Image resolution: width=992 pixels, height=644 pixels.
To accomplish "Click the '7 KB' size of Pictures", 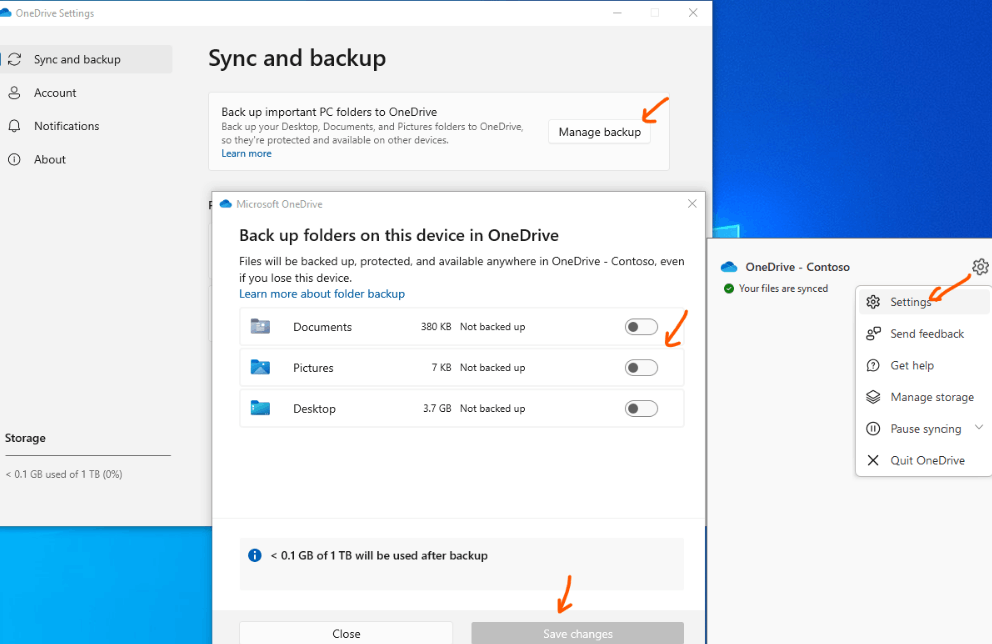I will coord(442,368).
